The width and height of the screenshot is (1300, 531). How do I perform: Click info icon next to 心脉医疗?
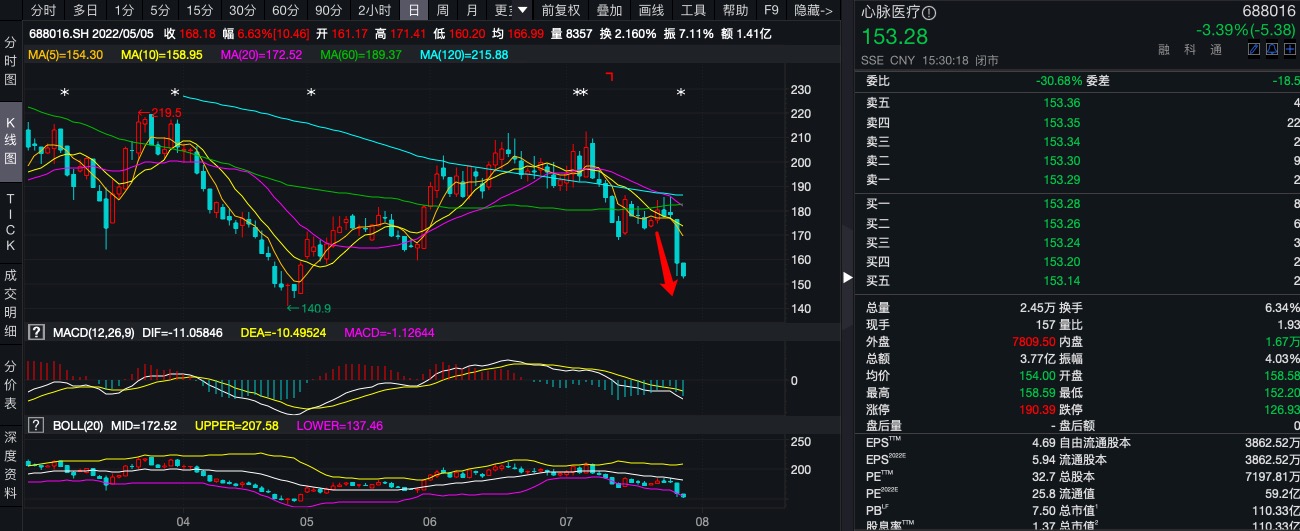[x=930, y=13]
